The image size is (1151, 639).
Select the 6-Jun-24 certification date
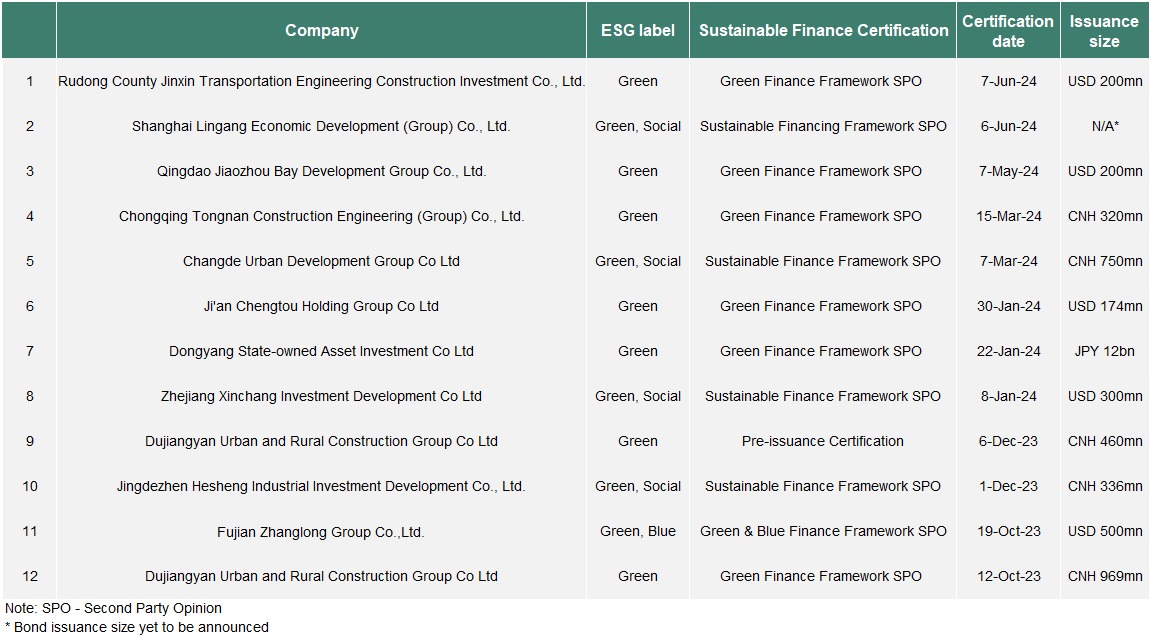point(1009,126)
